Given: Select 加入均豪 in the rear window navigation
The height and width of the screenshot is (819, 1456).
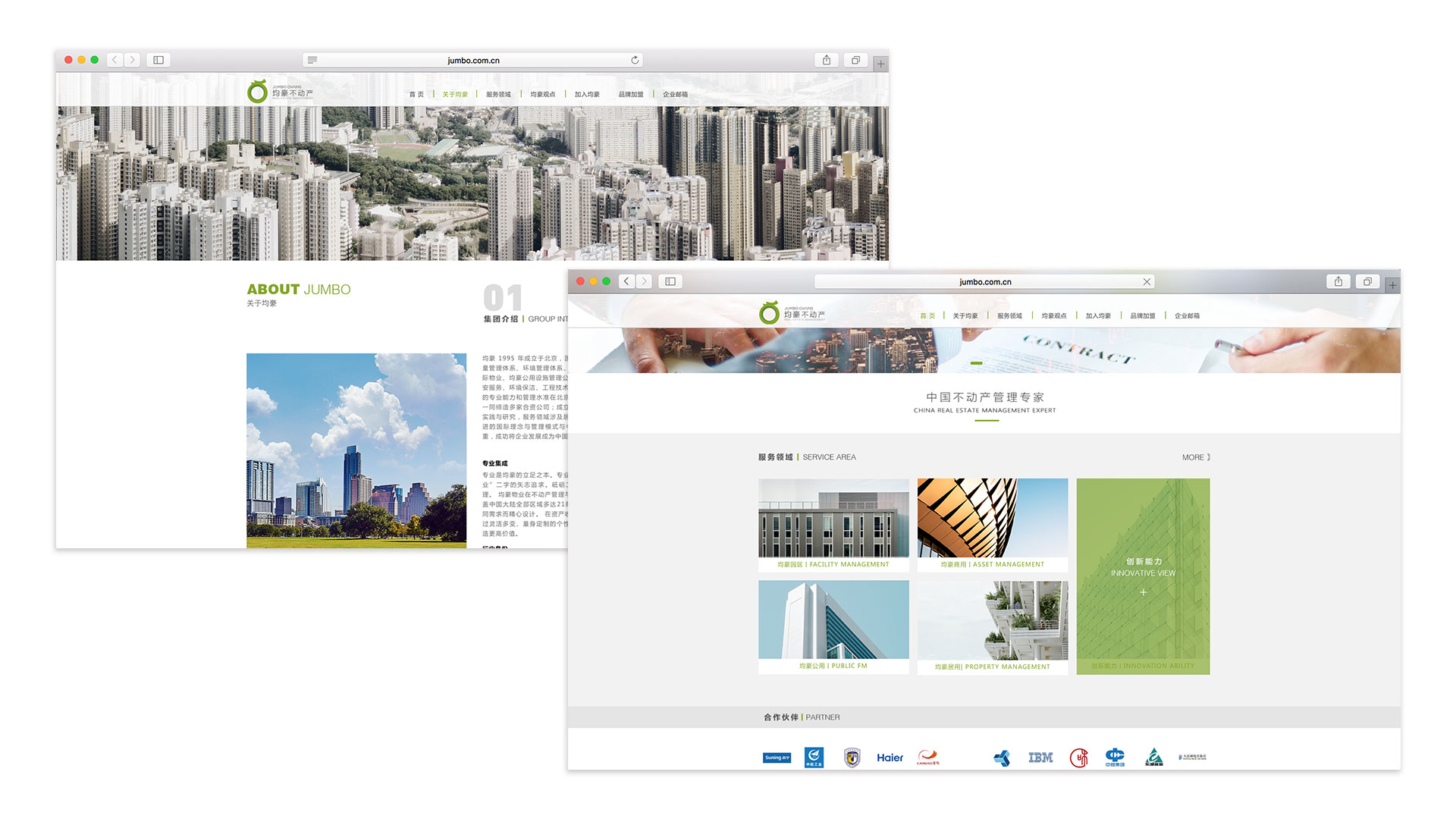Looking at the screenshot, I should point(587,95).
